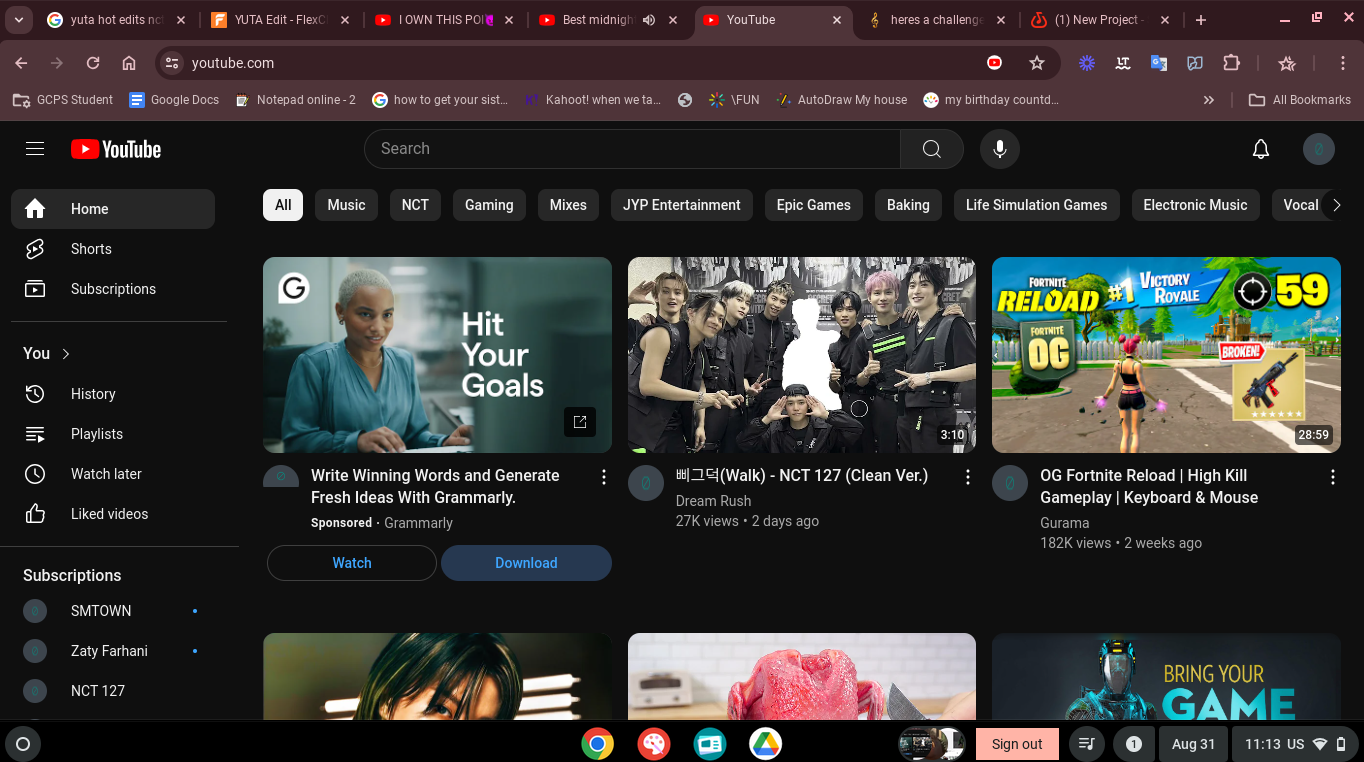Open the tab search dropdown arrow
Viewport: 1364px width, 762px height.
[18, 20]
